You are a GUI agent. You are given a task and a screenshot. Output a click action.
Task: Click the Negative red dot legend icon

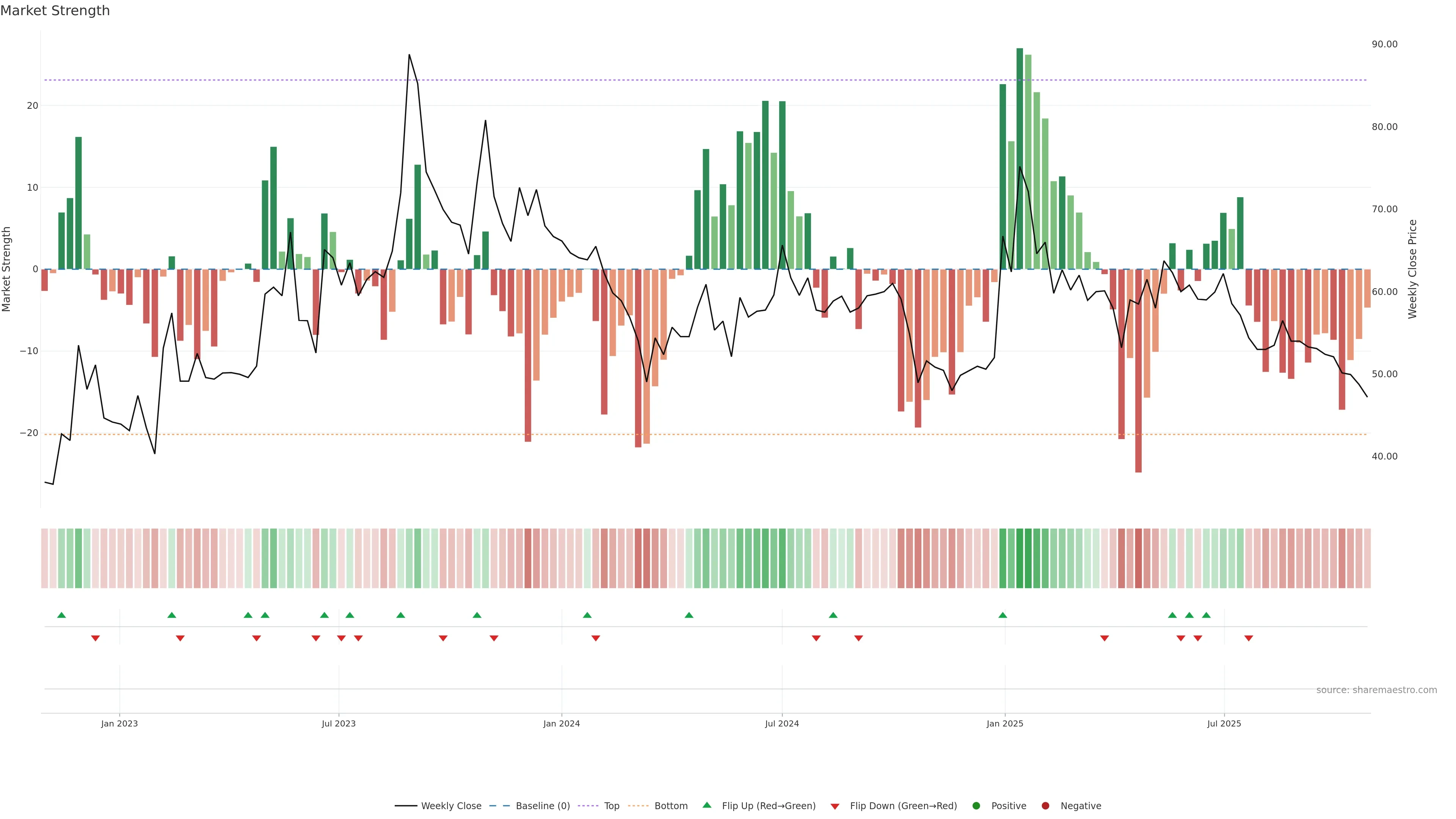(1045, 805)
